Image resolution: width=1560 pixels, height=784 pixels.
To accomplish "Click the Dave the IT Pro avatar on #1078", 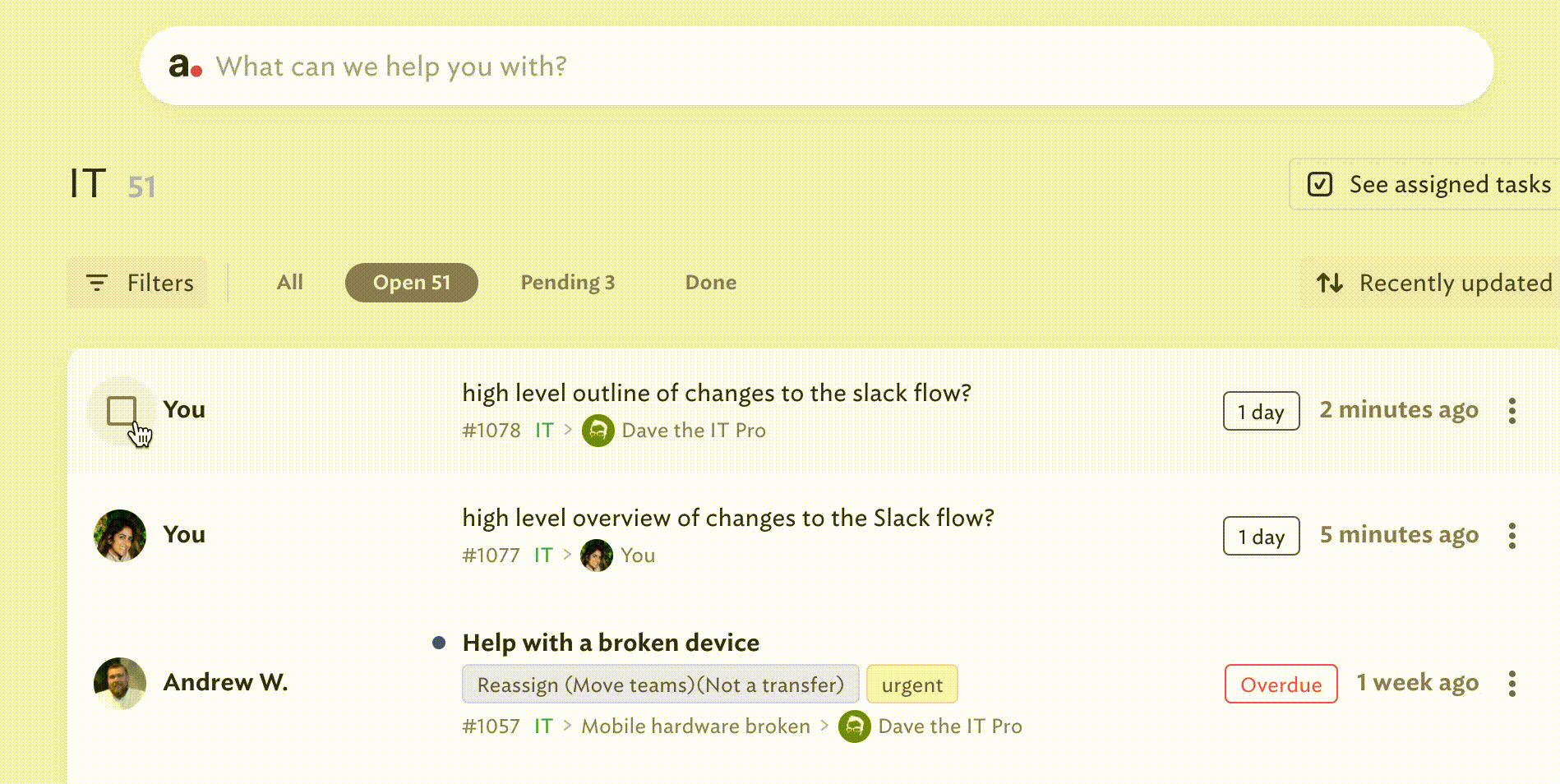I will pos(598,431).
